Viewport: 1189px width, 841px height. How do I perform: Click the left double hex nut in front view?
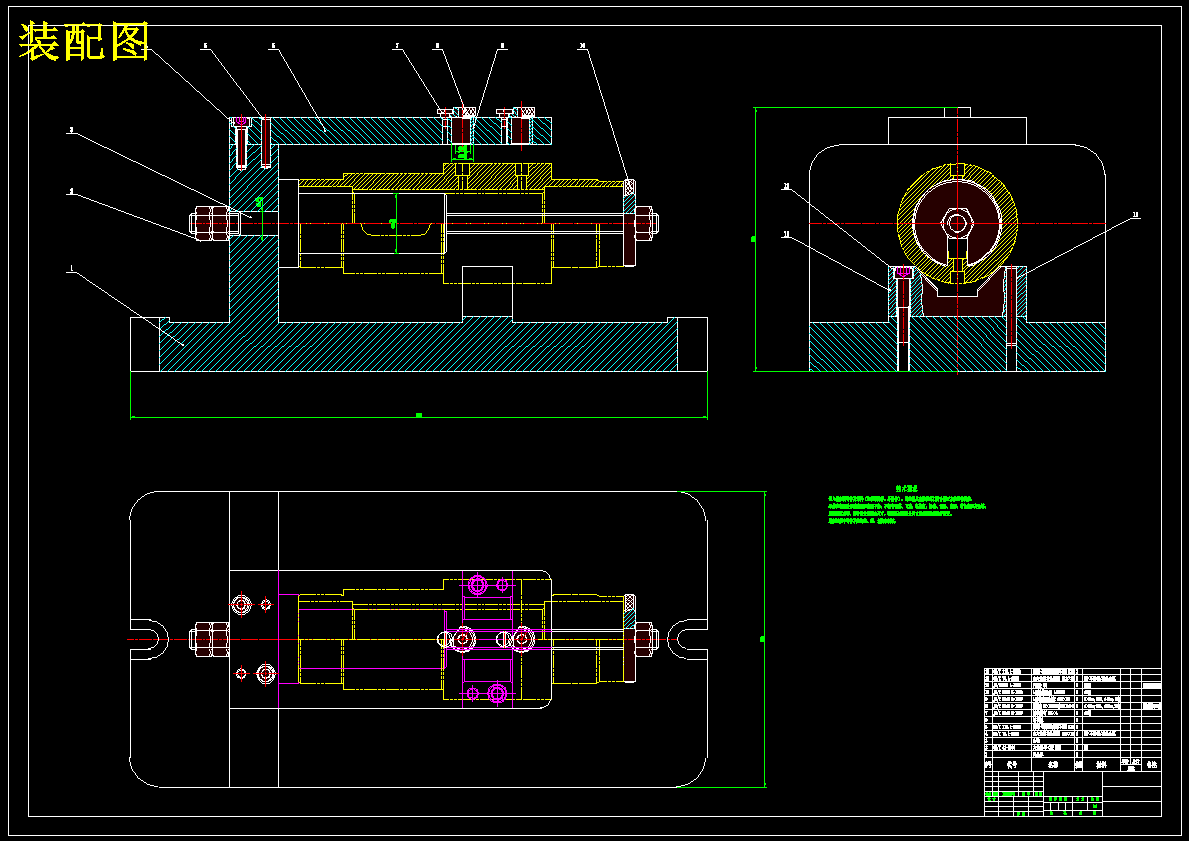coord(211,223)
